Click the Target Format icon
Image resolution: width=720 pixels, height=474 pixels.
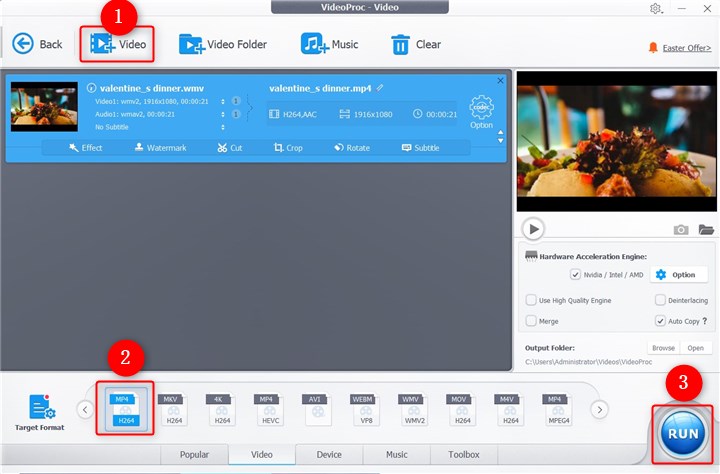pyautogui.click(x=40, y=412)
